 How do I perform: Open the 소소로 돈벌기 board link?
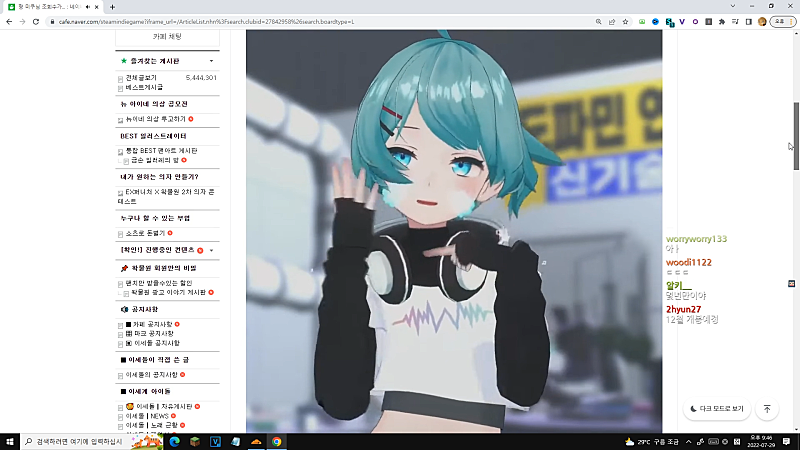pyautogui.click(x=145, y=233)
